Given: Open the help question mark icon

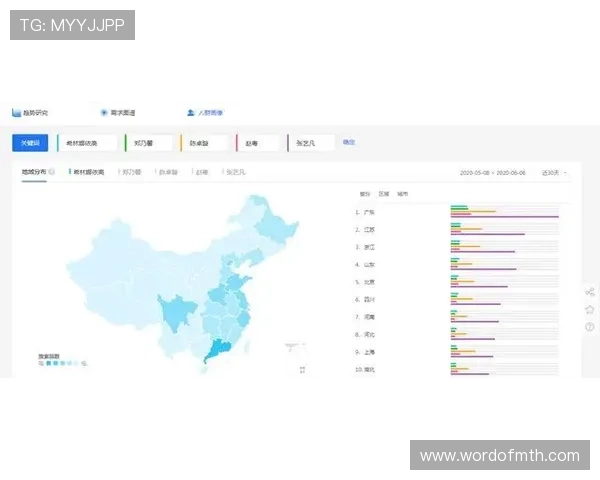Looking at the screenshot, I should coord(589,327).
